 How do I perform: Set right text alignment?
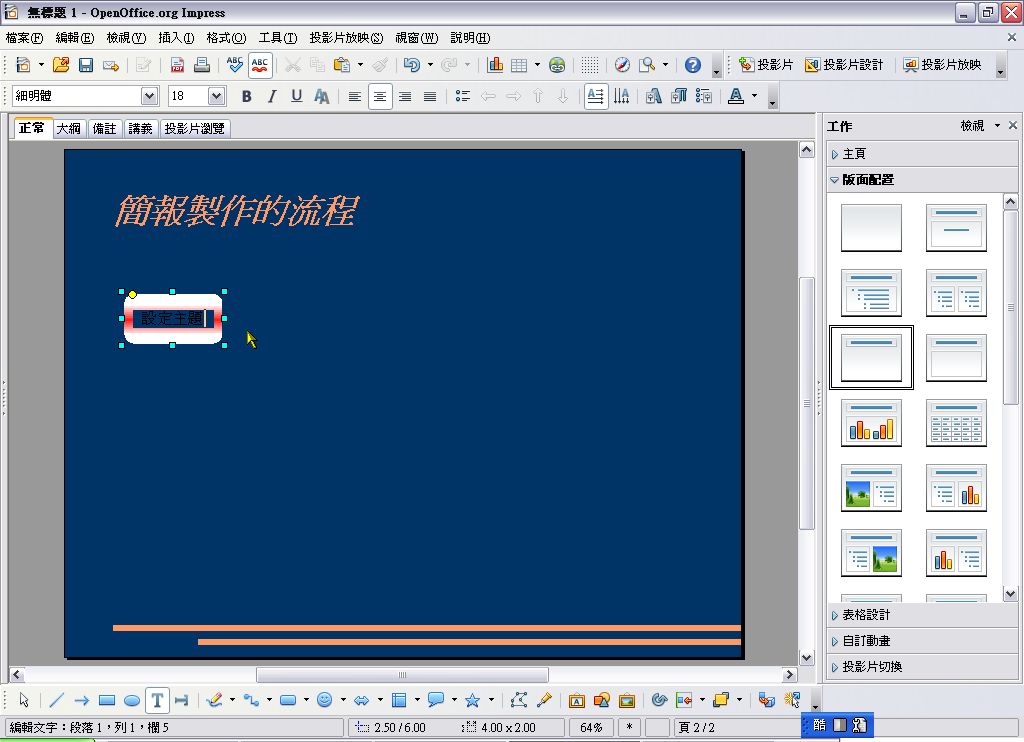[405, 97]
